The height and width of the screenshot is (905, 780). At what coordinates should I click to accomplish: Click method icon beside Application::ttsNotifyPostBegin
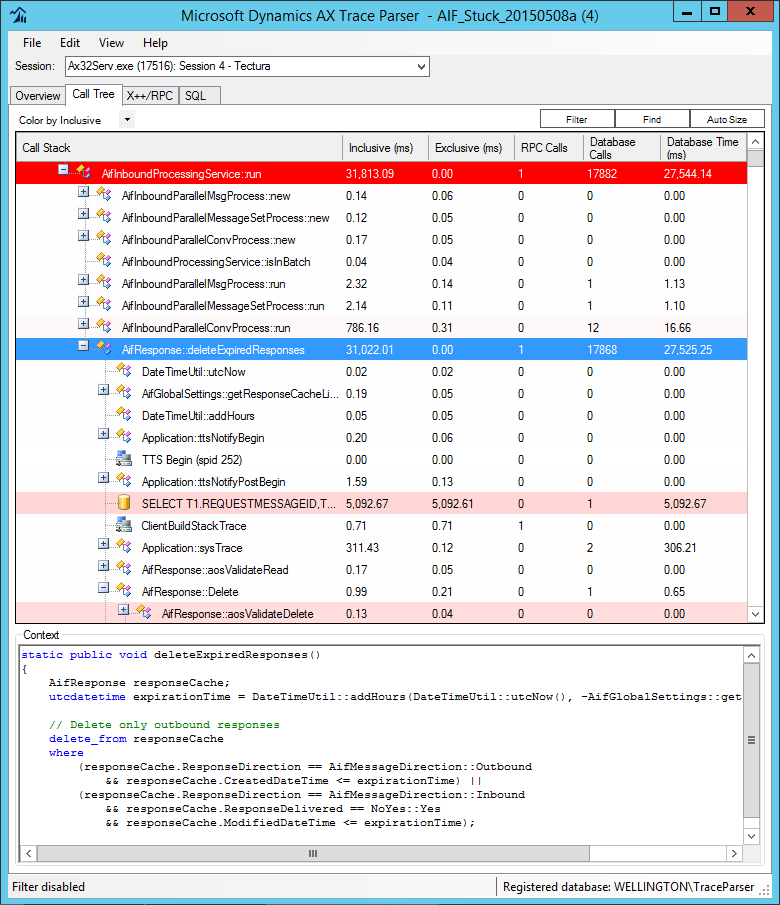tap(124, 480)
